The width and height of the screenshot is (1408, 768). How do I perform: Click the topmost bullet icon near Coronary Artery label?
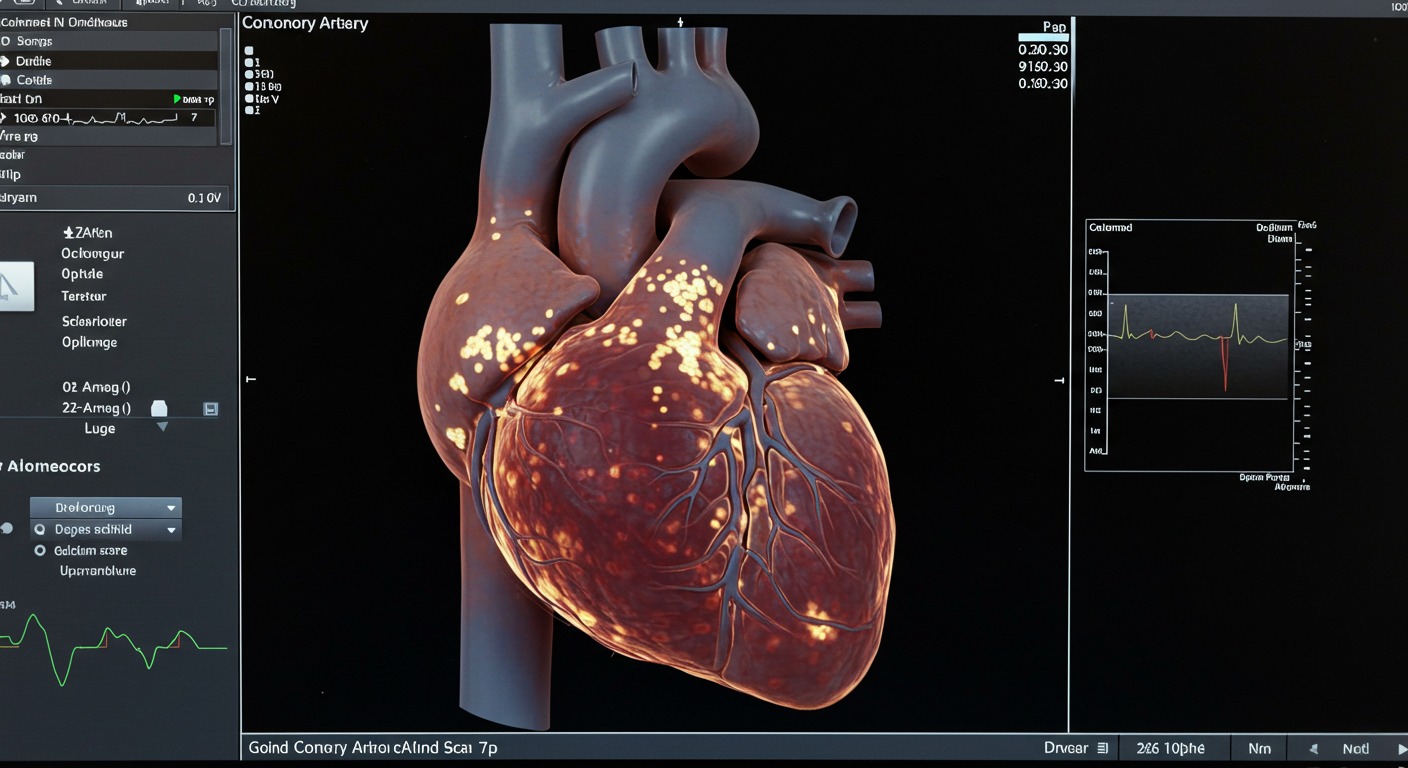(x=247, y=48)
